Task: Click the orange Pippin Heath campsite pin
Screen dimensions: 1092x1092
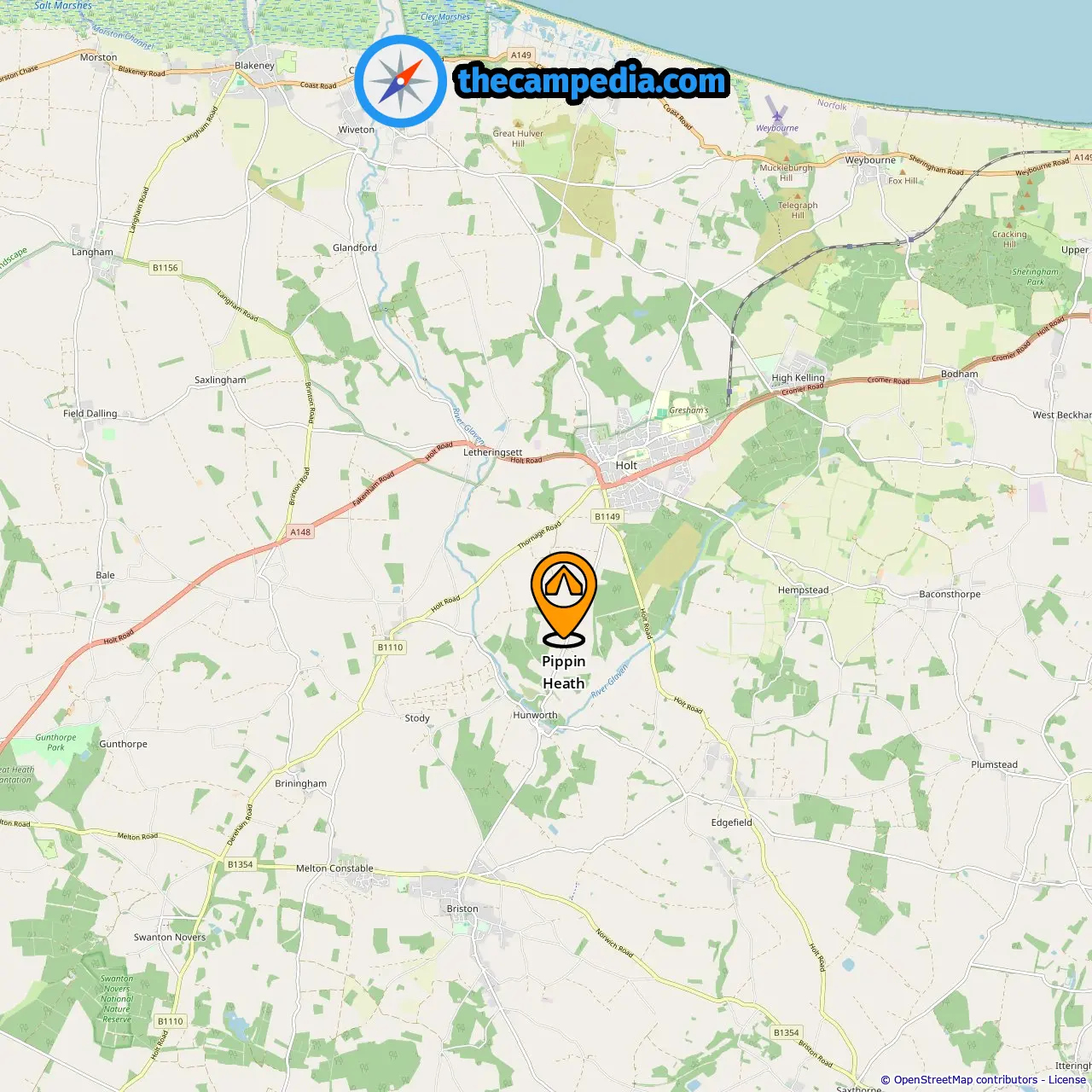Action: tap(563, 599)
